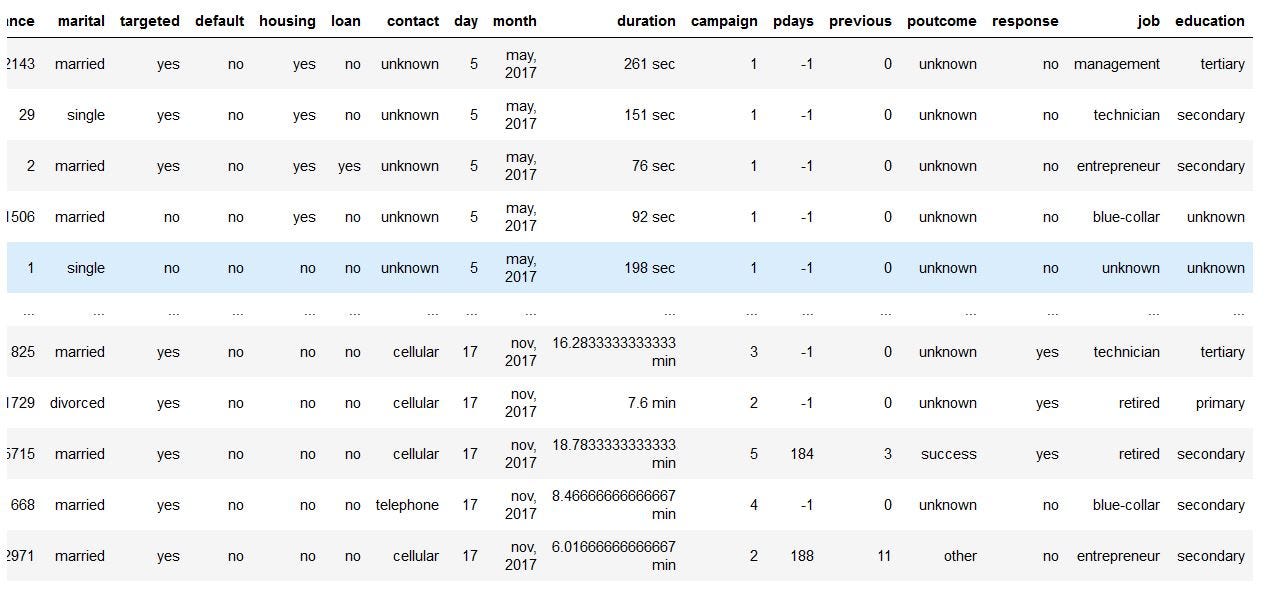This screenshot has height=596, width=1269.
Task: Select the 'campaign' column header
Action: point(724,21)
